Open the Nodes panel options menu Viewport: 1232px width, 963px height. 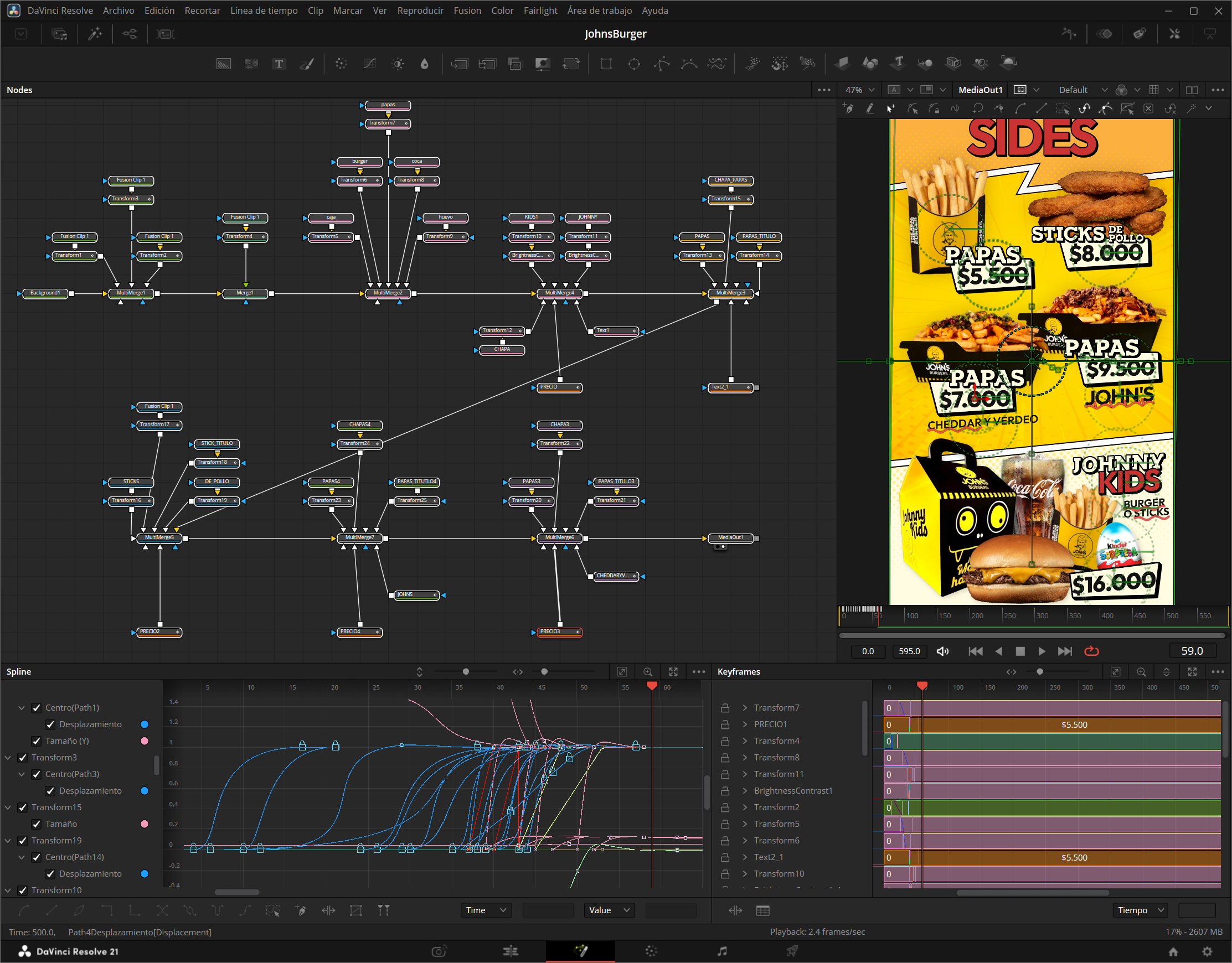[823, 90]
